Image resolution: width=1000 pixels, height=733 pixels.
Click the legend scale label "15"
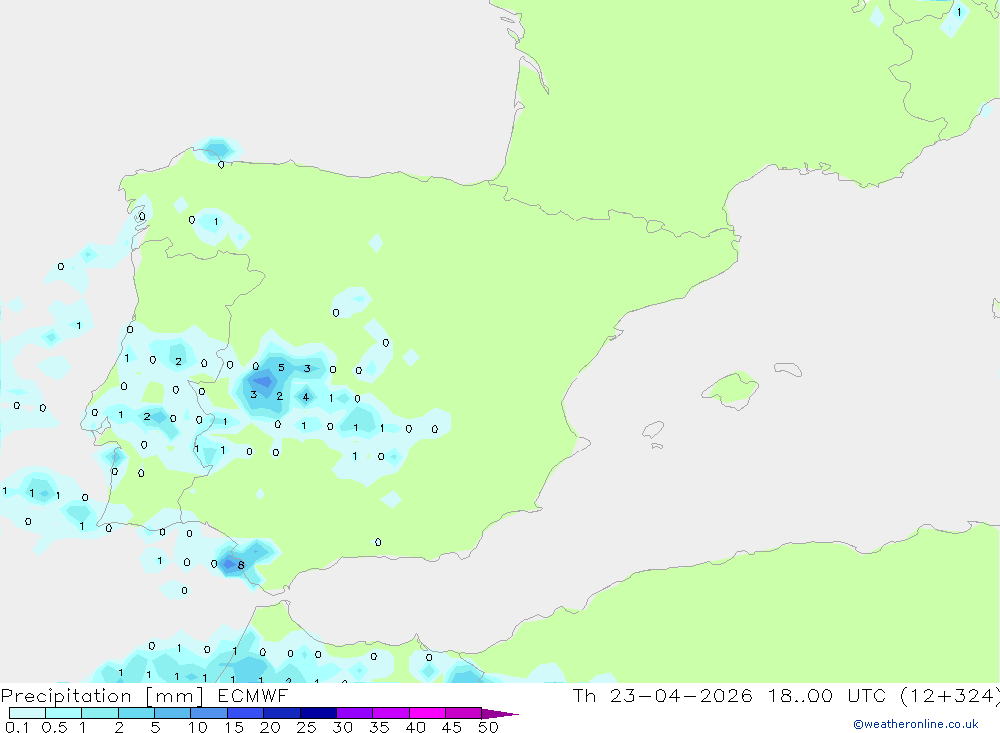click(234, 727)
